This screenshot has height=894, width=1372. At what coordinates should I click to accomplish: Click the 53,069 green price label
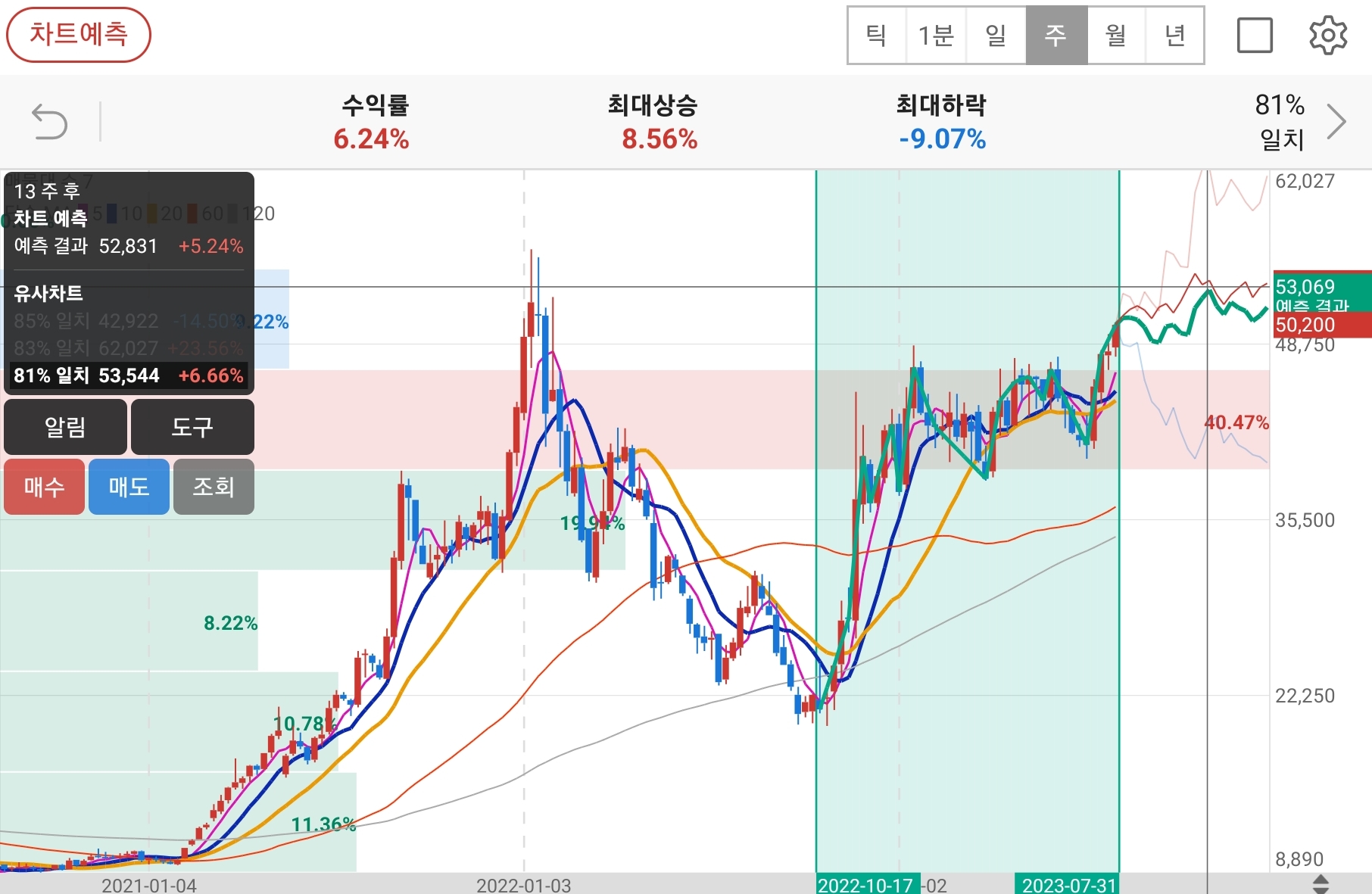coord(1322,287)
